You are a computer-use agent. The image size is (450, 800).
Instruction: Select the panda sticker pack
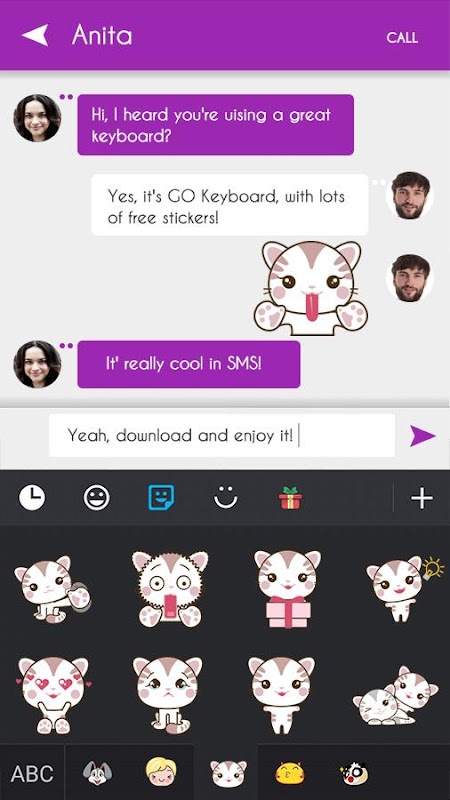point(354,773)
